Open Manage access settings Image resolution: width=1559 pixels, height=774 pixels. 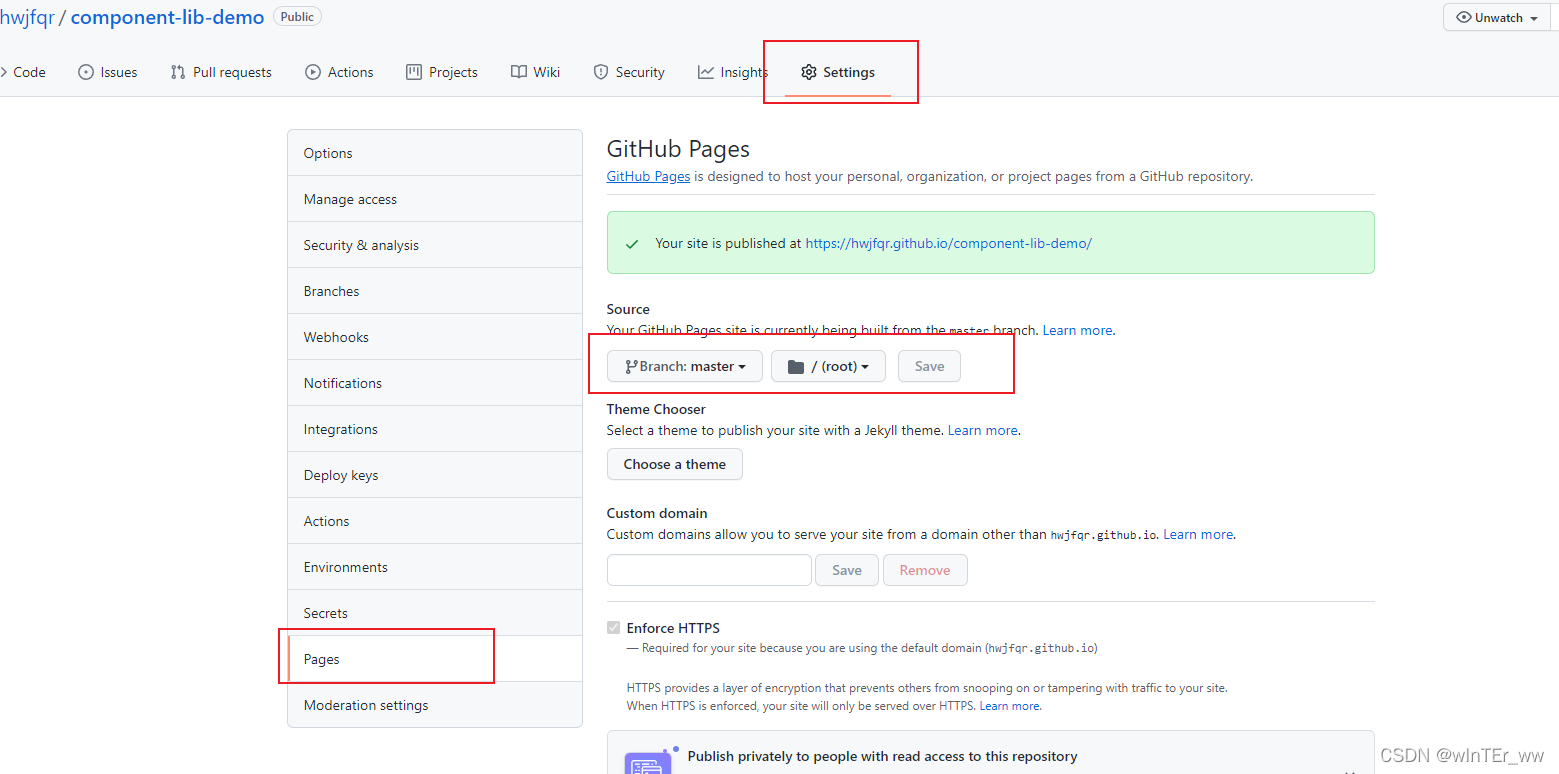click(x=435, y=199)
